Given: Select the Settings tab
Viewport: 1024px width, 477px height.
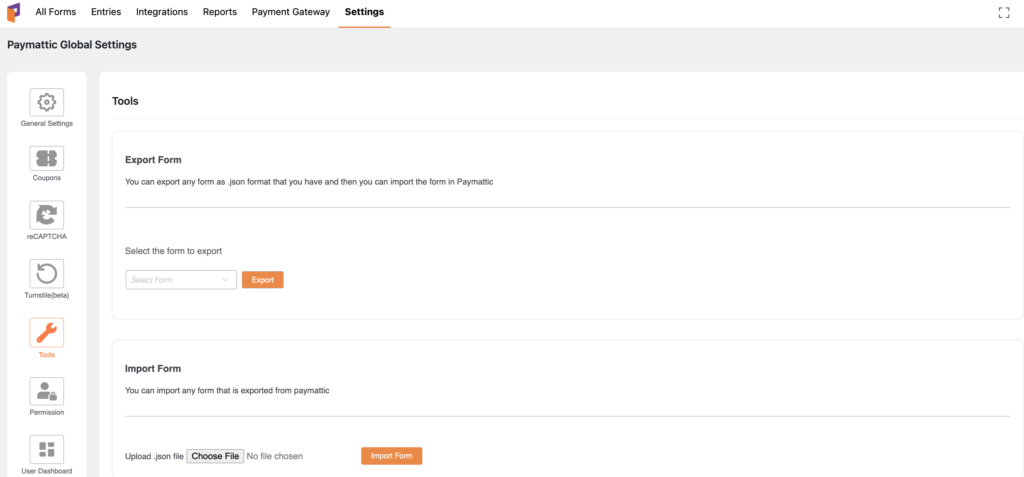Looking at the screenshot, I should pyautogui.click(x=364, y=12).
